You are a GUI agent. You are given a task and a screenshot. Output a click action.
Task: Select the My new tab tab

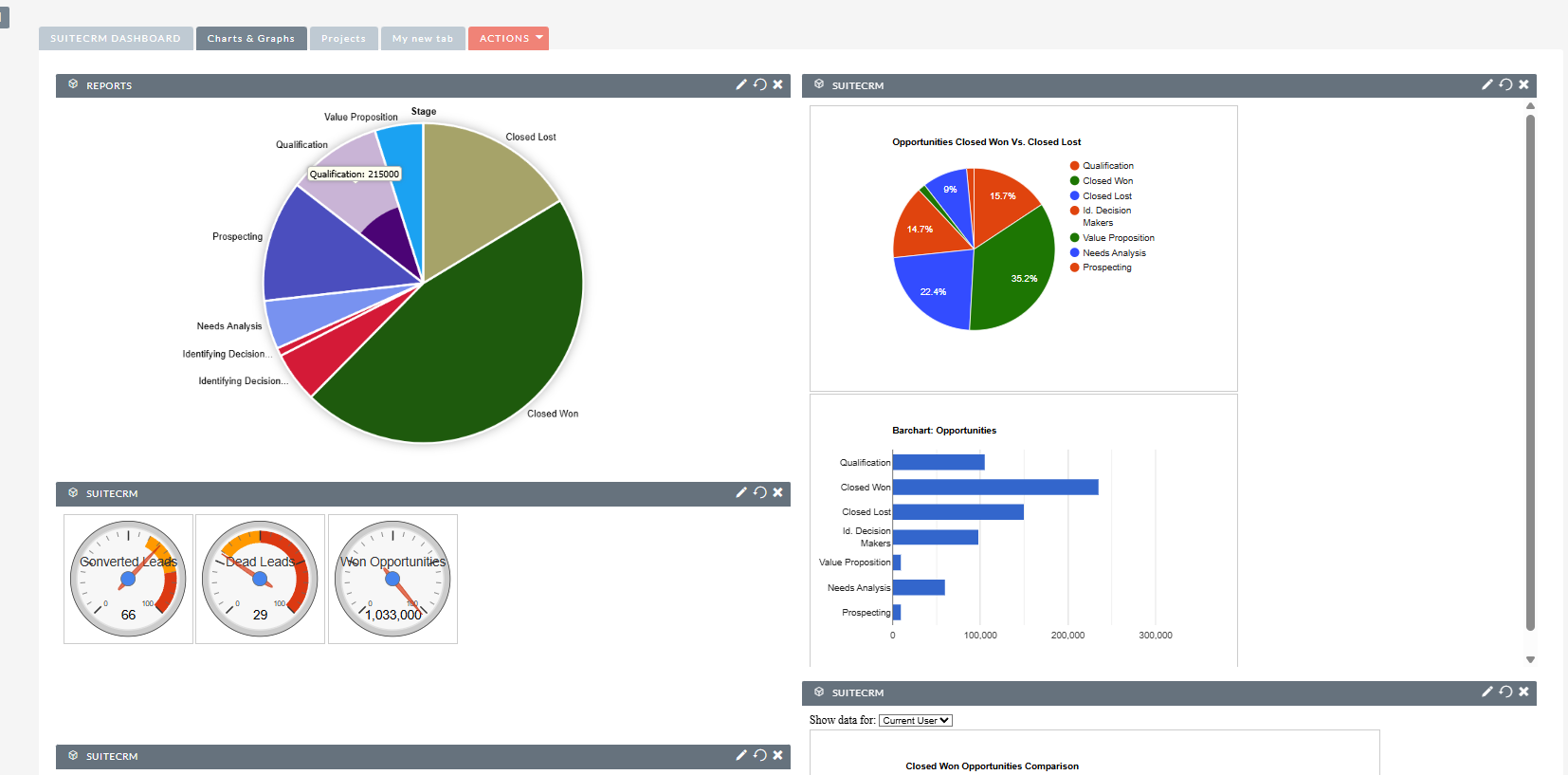(x=423, y=39)
